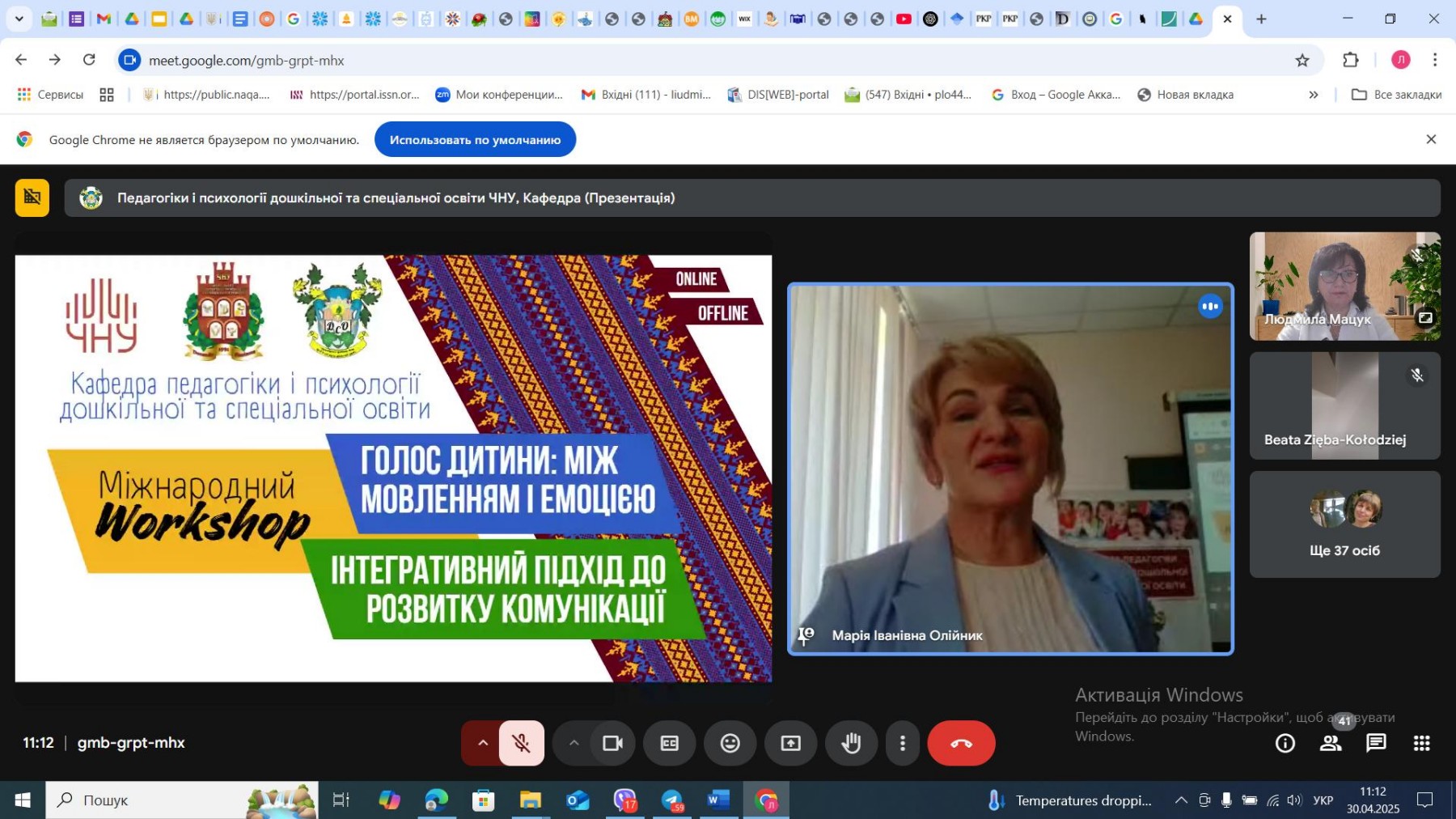
Task: Click the "Ще 37 осіб" participants tile
Action: pyautogui.click(x=1344, y=524)
